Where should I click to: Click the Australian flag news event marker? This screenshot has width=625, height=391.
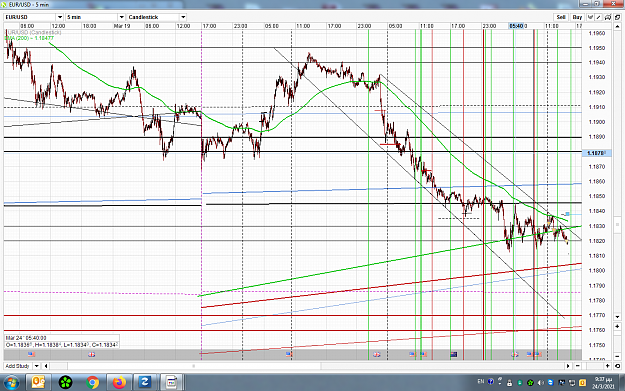(x=454, y=354)
